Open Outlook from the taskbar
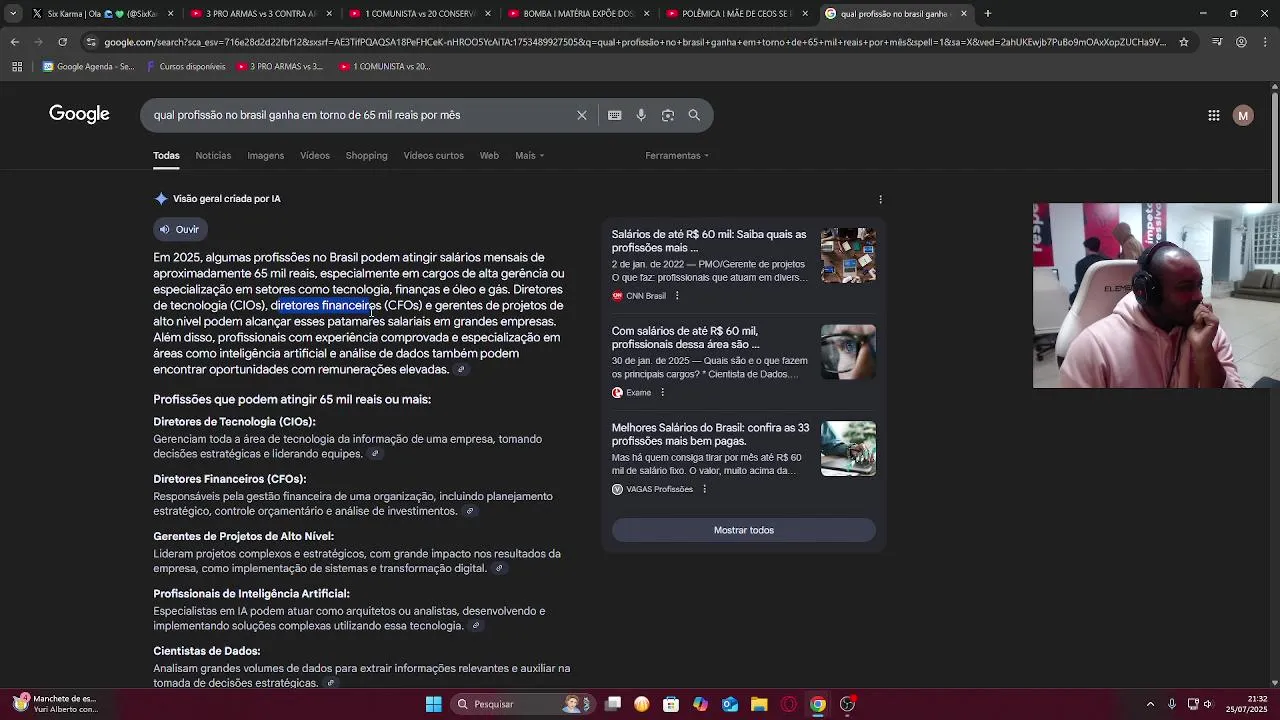1280x720 pixels. point(730,704)
